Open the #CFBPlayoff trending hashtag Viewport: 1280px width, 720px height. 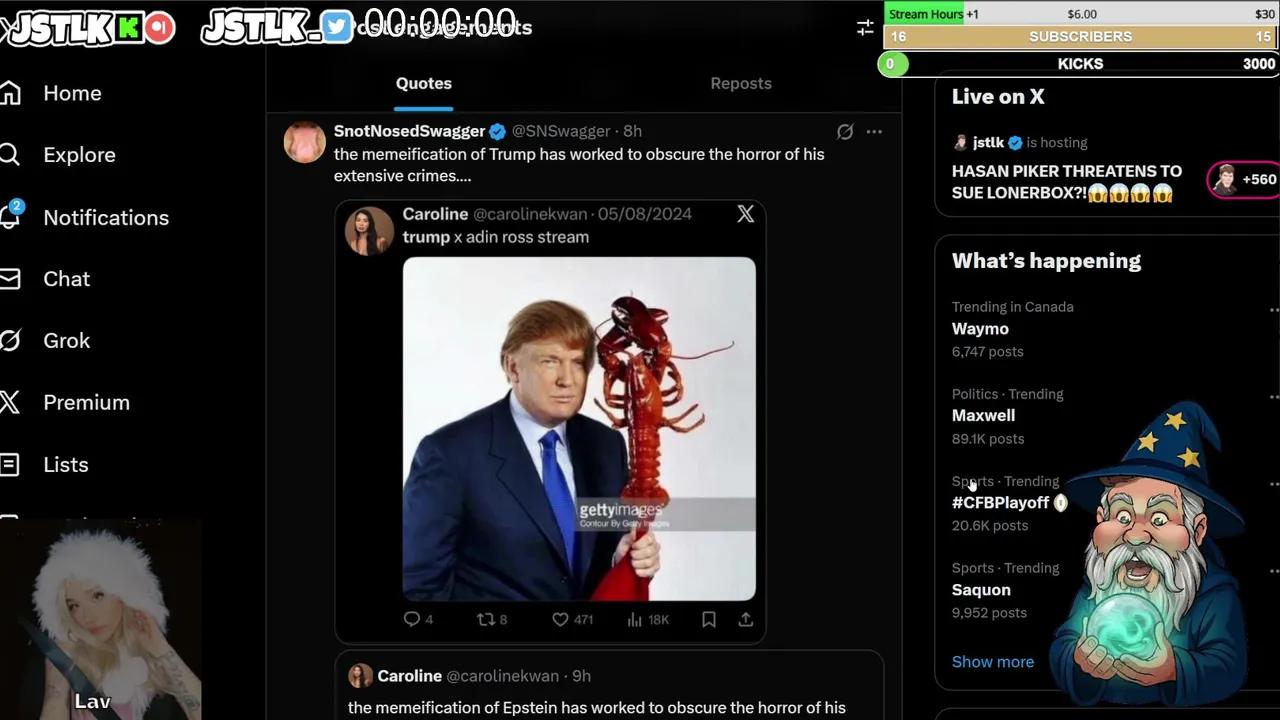point(1000,503)
